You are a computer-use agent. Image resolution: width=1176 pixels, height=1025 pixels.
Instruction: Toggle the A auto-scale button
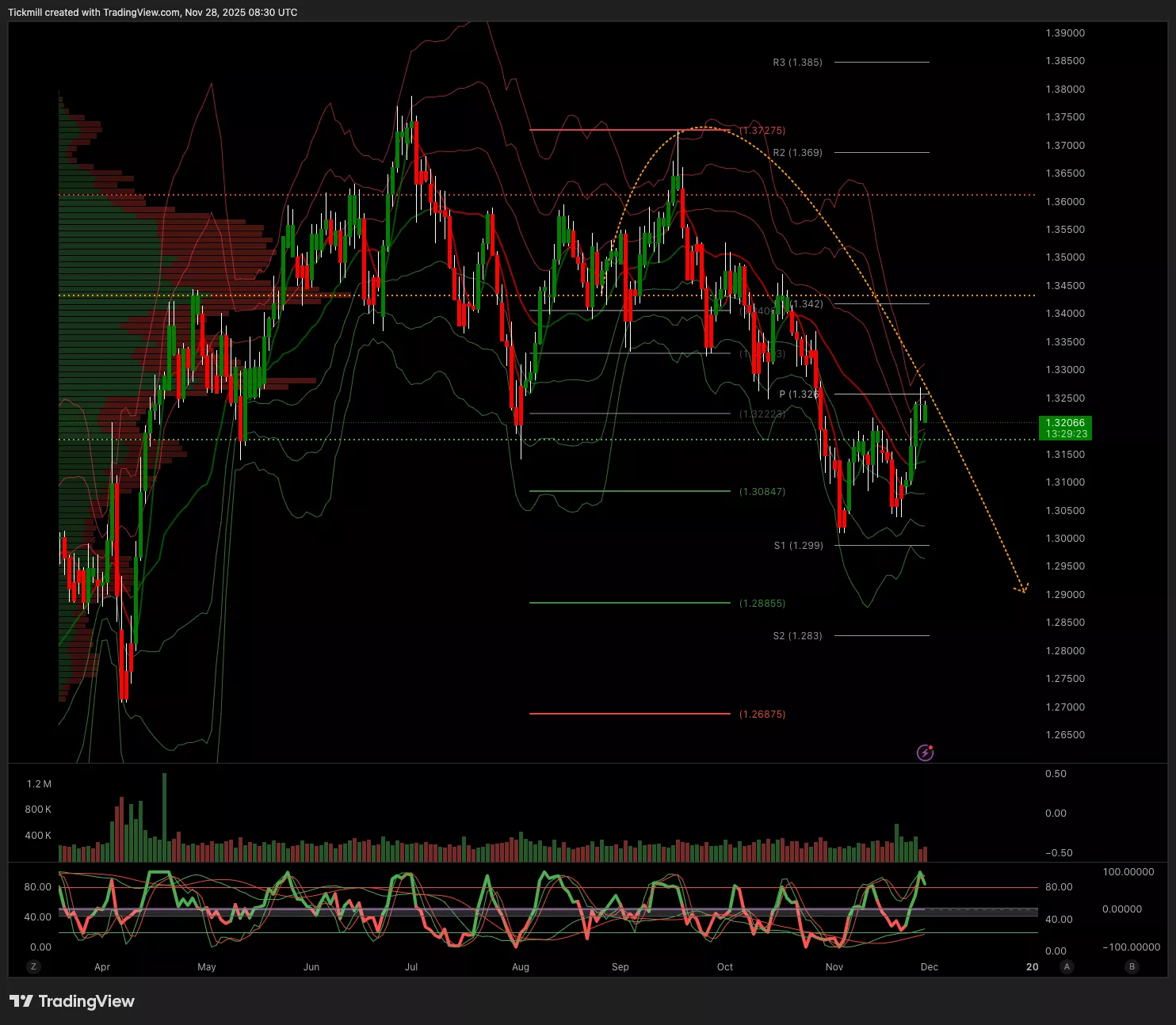coord(1067,966)
